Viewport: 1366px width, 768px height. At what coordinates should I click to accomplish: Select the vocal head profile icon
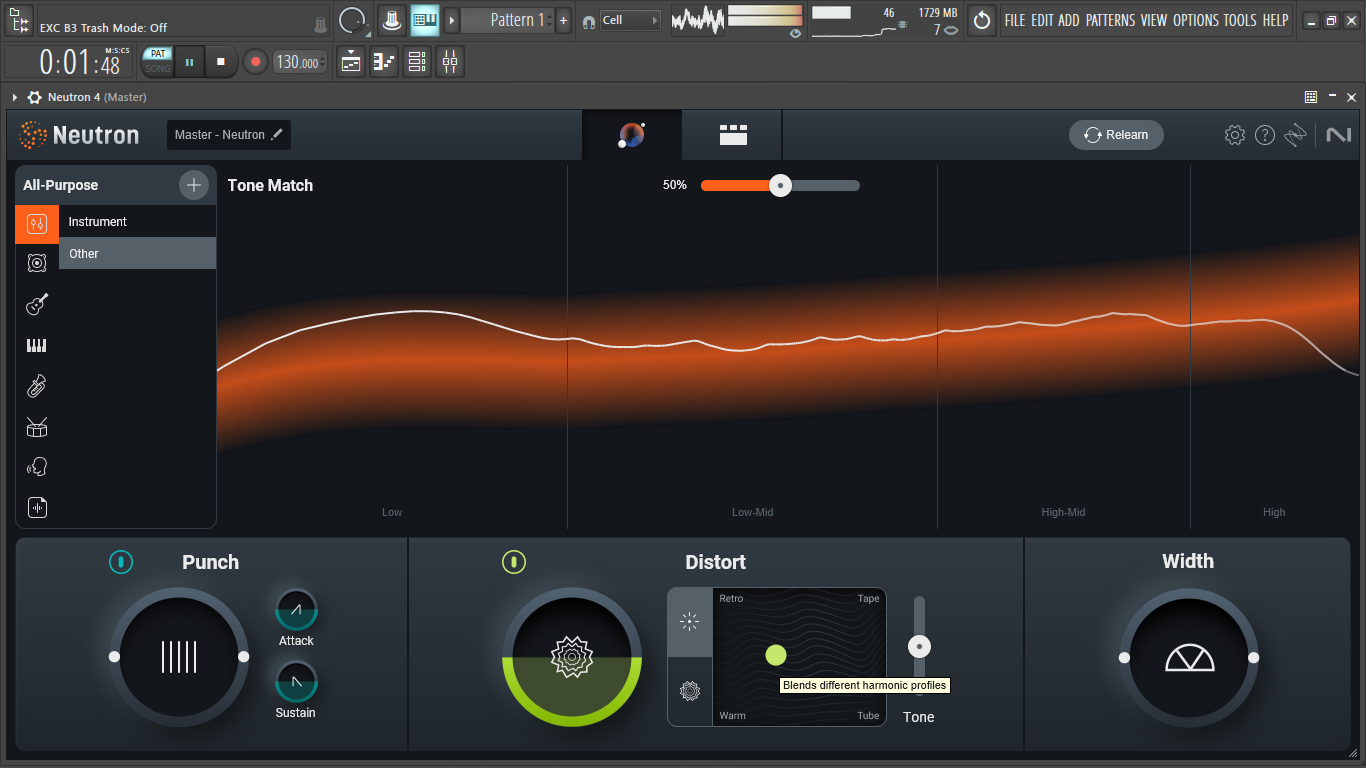(37, 467)
